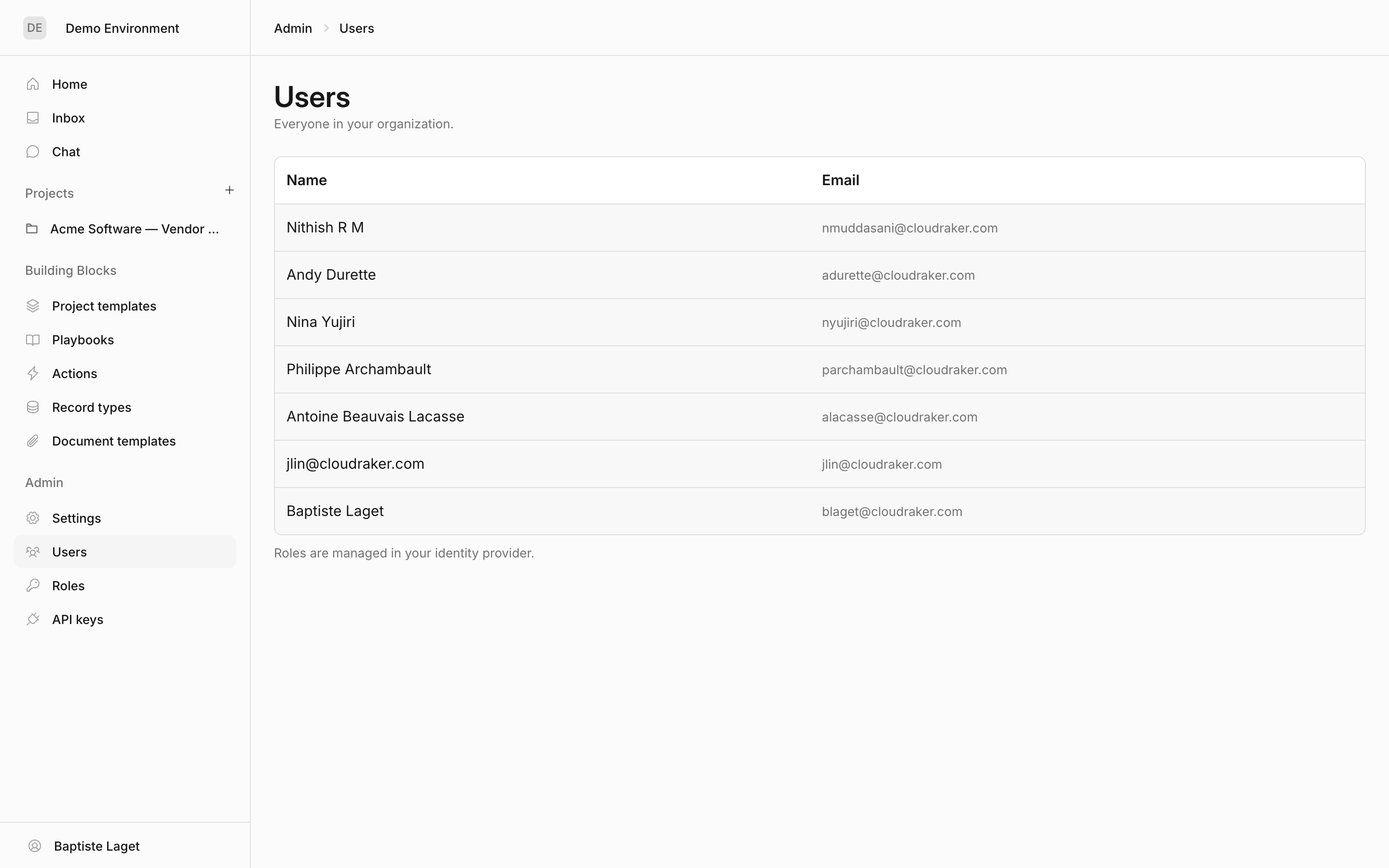Click the Acme Software folder icon
The image size is (1389, 868).
(32, 229)
